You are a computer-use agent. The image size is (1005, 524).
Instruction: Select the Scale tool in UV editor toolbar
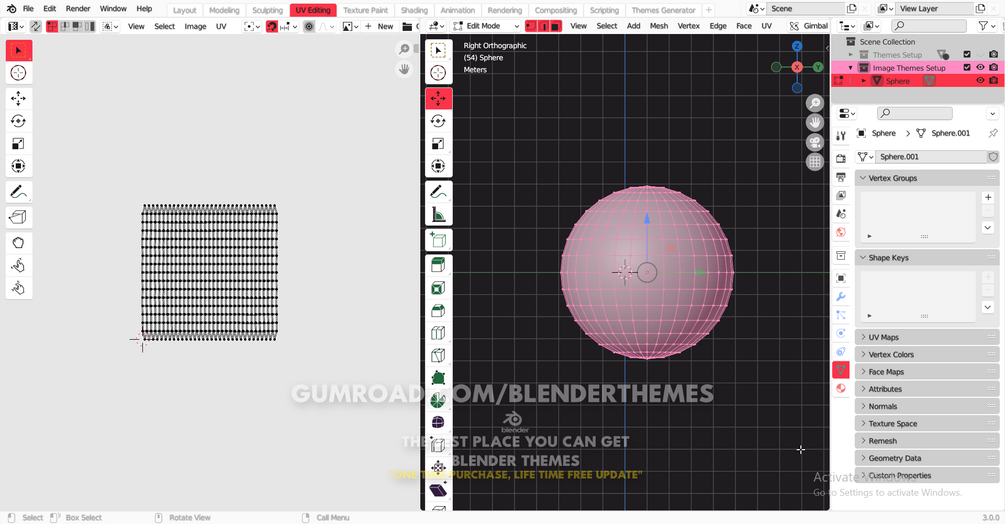coord(19,143)
